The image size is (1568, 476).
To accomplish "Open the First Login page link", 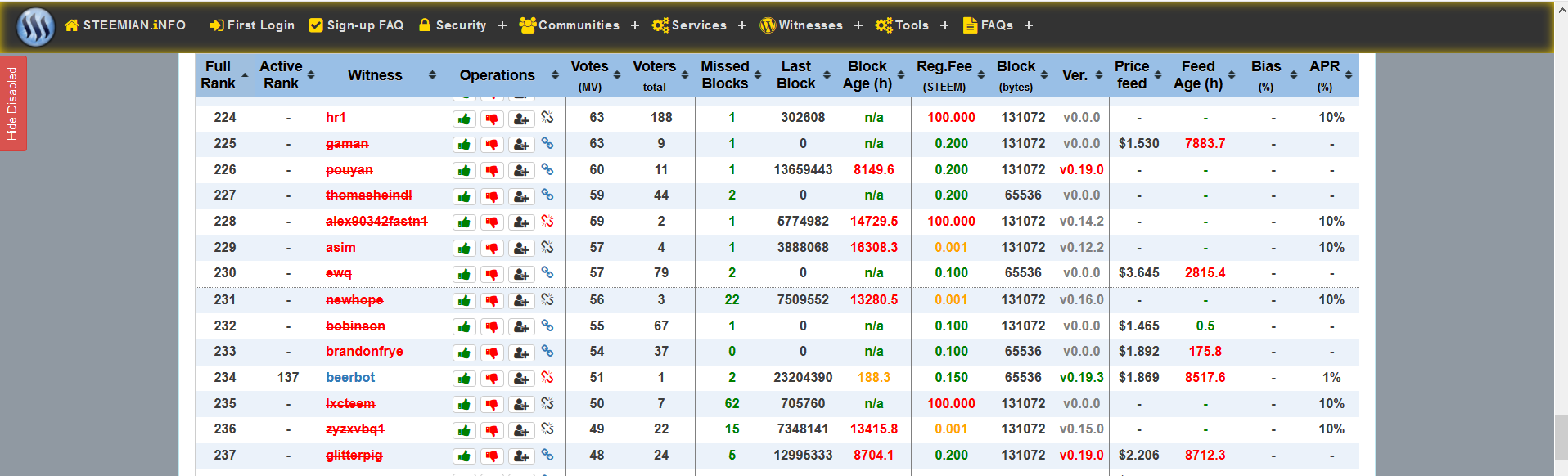I will (252, 25).
